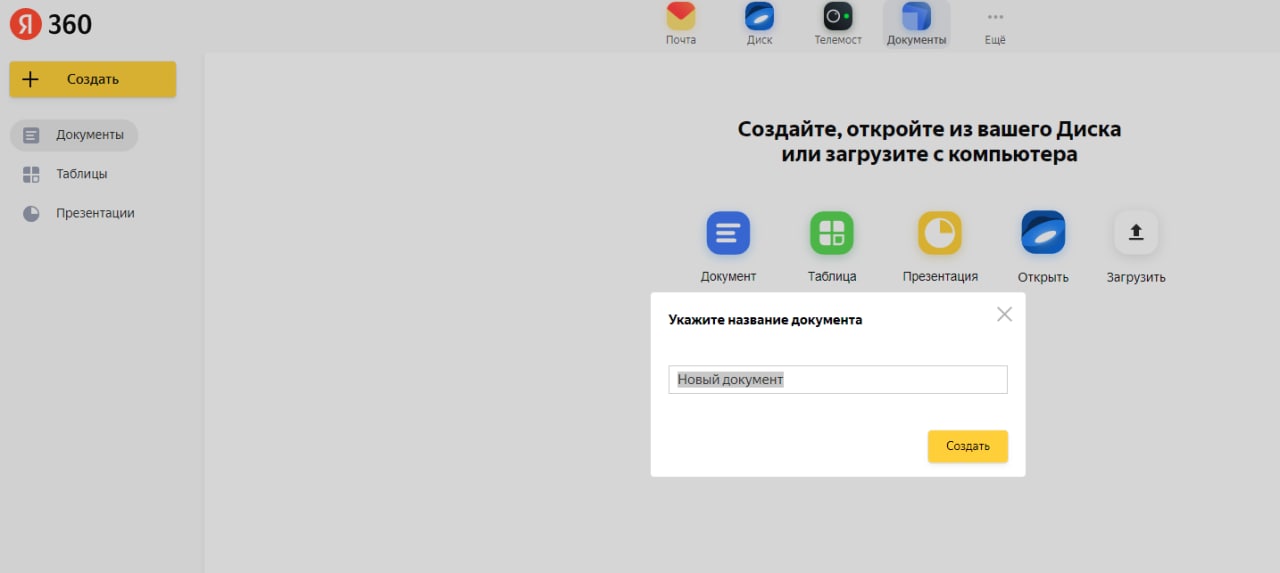This screenshot has width=1280, height=573.
Task: Open a file from Disk via Открыть
Action: (1043, 233)
